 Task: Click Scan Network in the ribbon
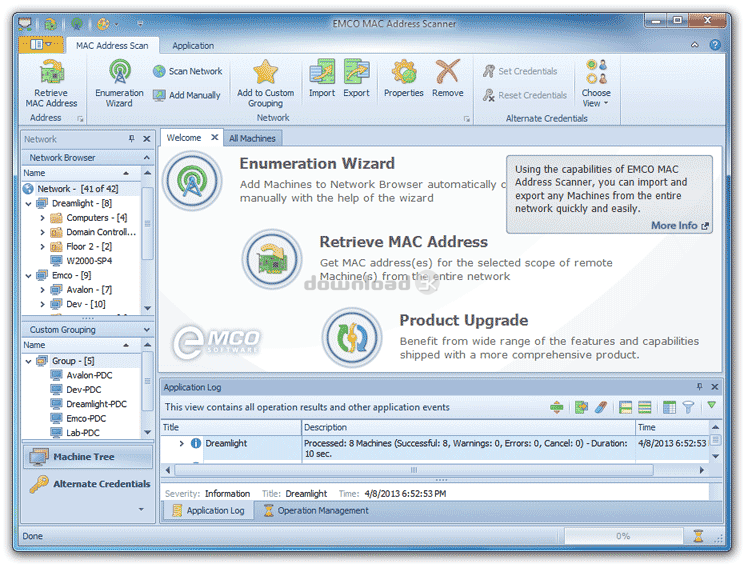188,71
